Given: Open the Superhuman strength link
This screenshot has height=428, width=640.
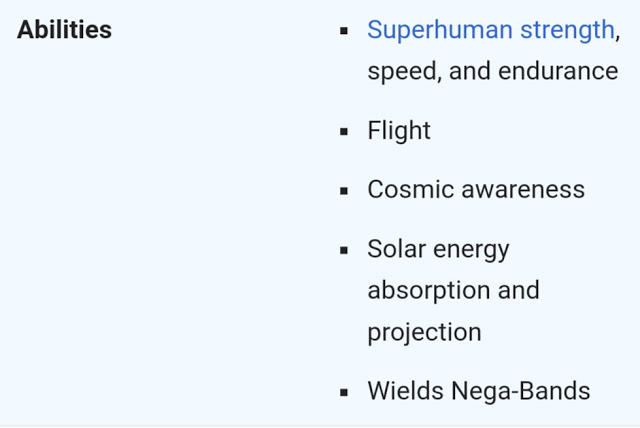Looking at the screenshot, I should 491,31.
